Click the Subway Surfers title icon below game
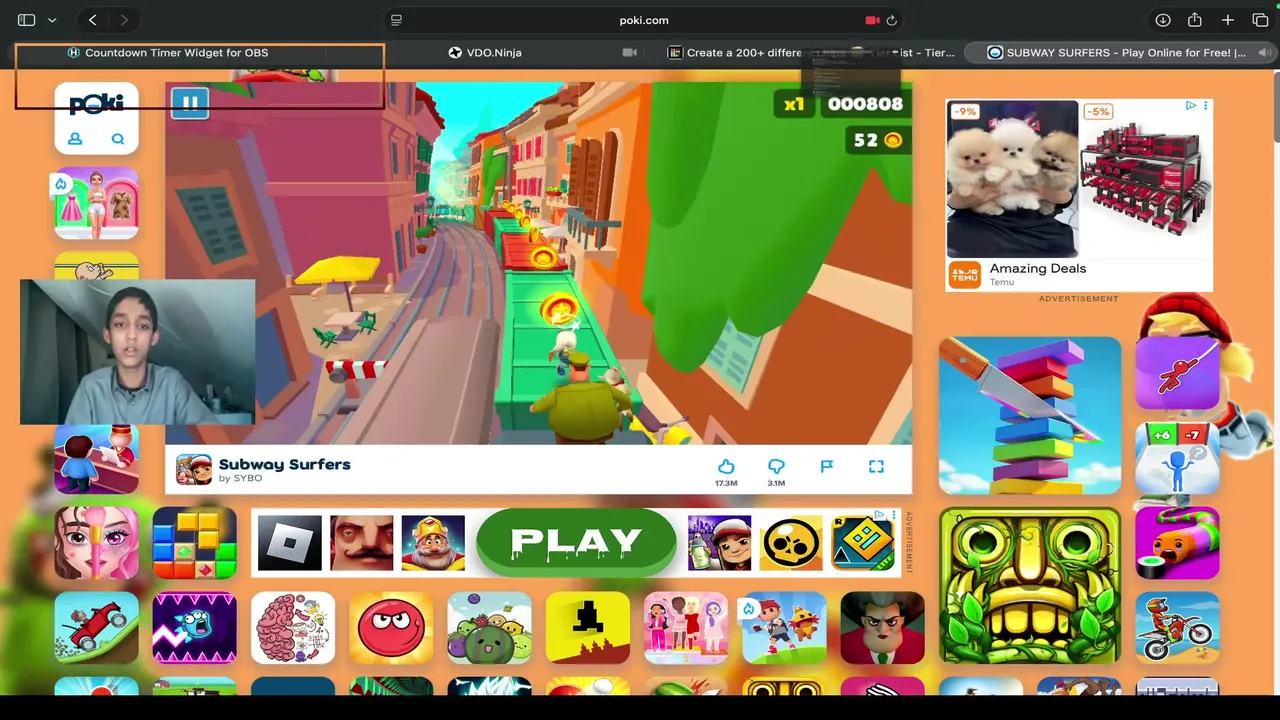This screenshot has width=1280, height=720. [194, 469]
